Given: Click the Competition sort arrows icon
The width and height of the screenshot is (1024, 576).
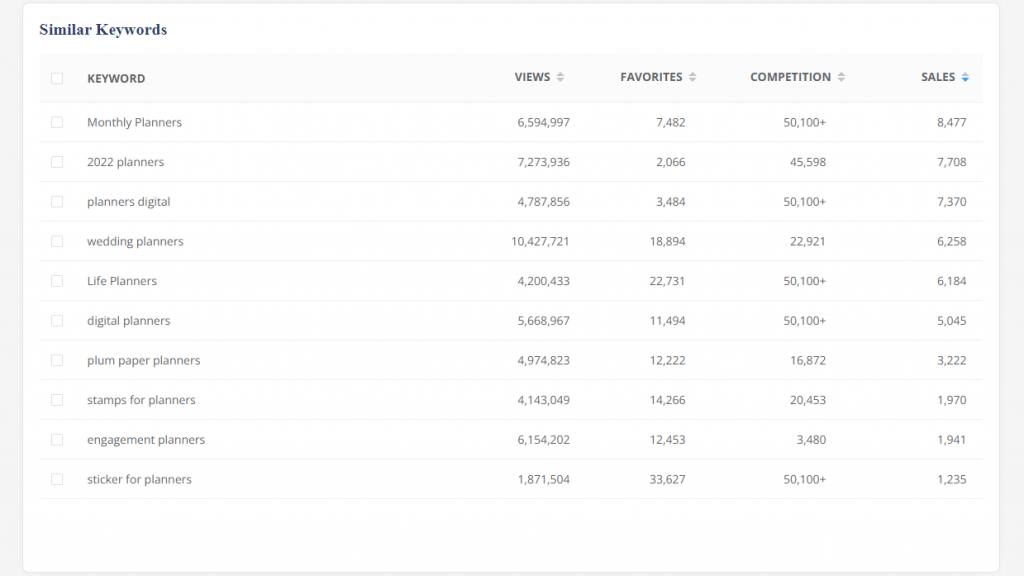Looking at the screenshot, I should tap(841, 78).
